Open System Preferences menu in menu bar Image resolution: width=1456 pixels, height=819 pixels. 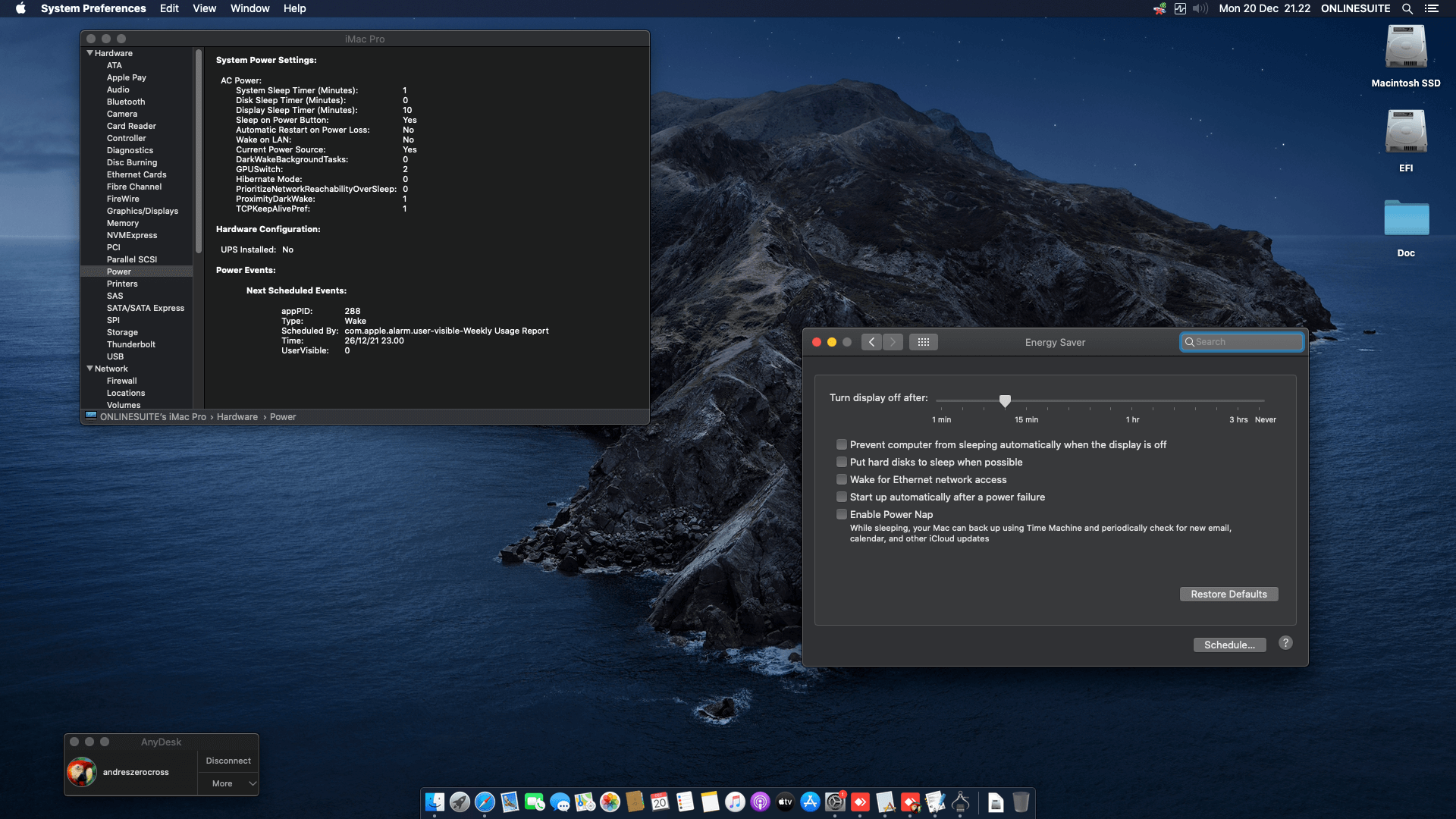[x=93, y=8]
